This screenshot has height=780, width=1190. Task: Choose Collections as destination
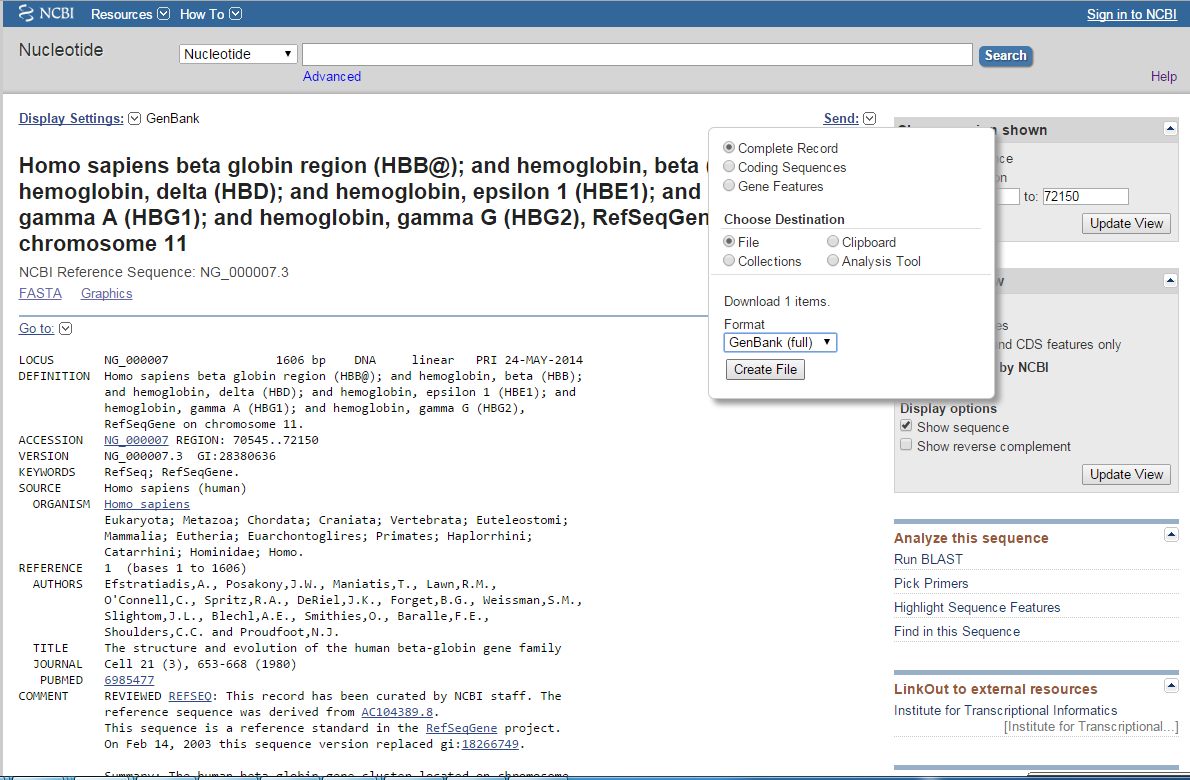(x=729, y=260)
